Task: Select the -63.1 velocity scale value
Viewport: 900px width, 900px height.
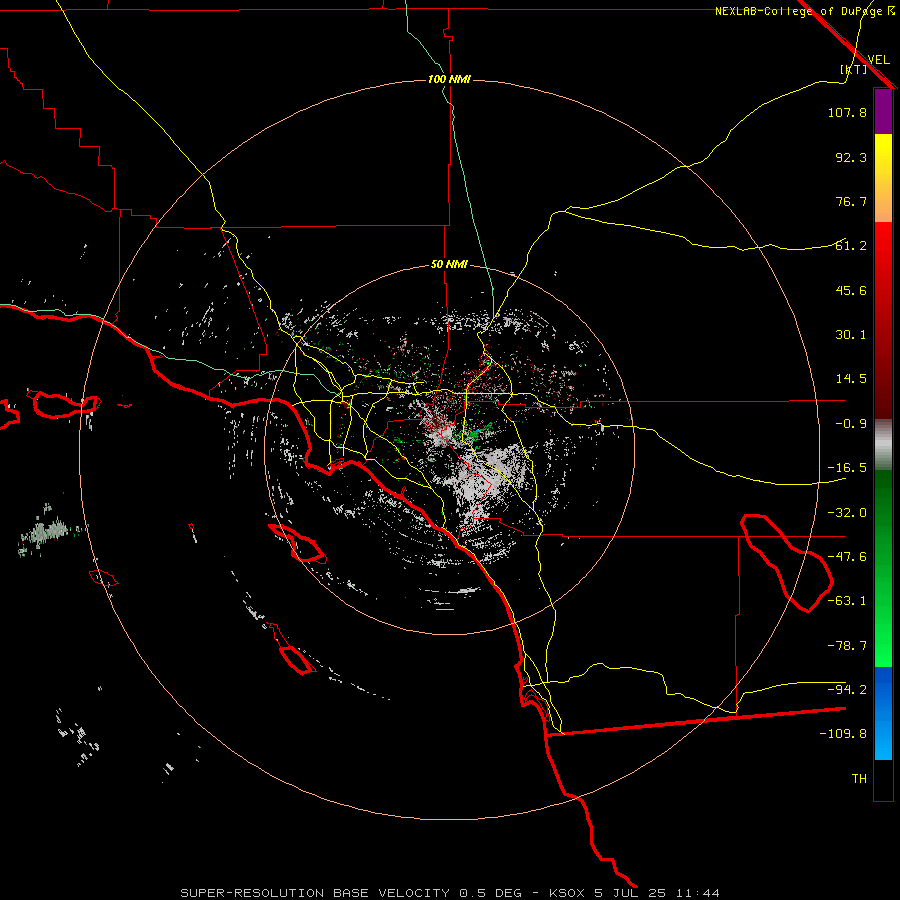Action: (x=847, y=601)
